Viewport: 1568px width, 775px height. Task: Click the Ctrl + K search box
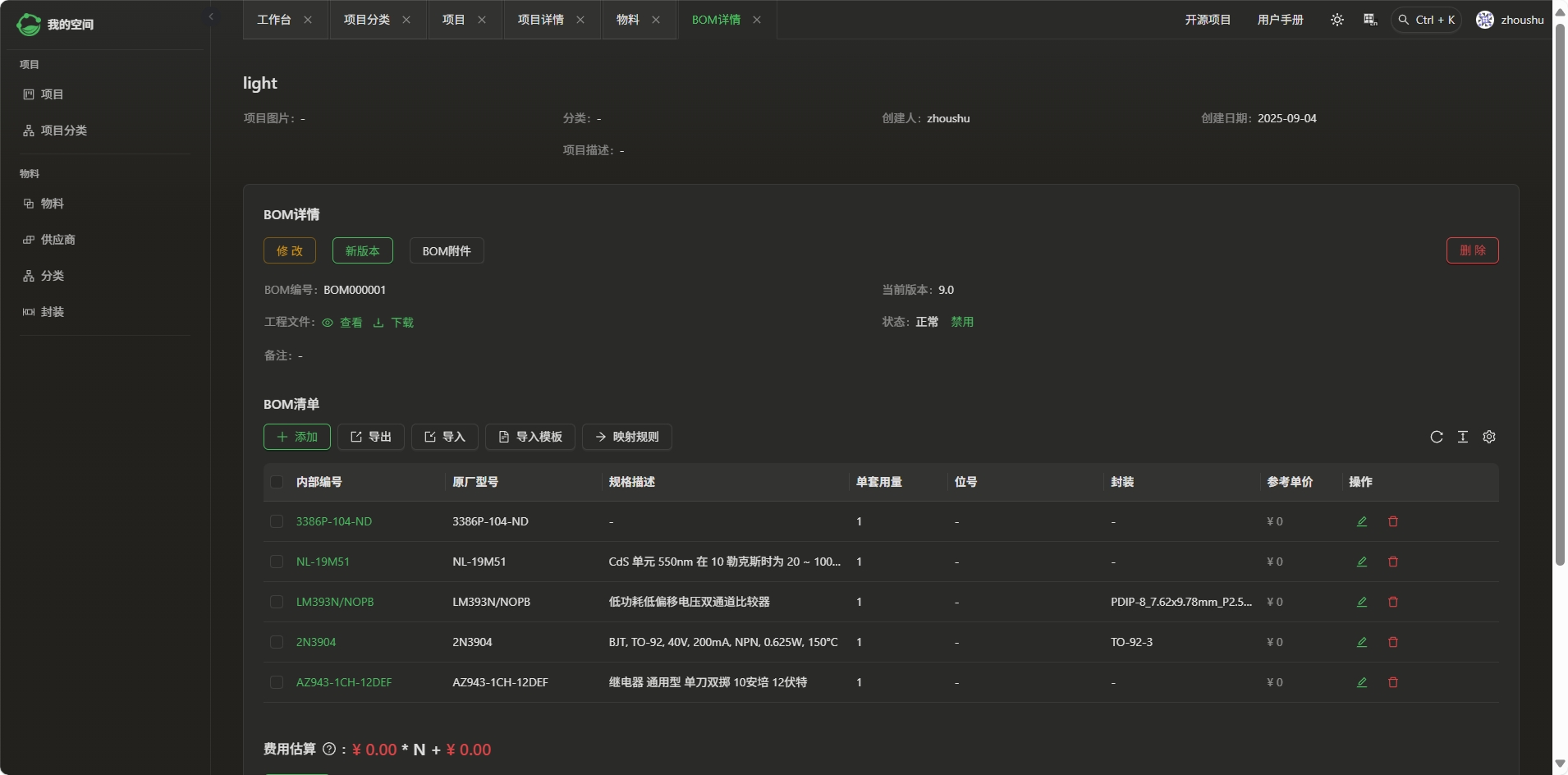1426,20
